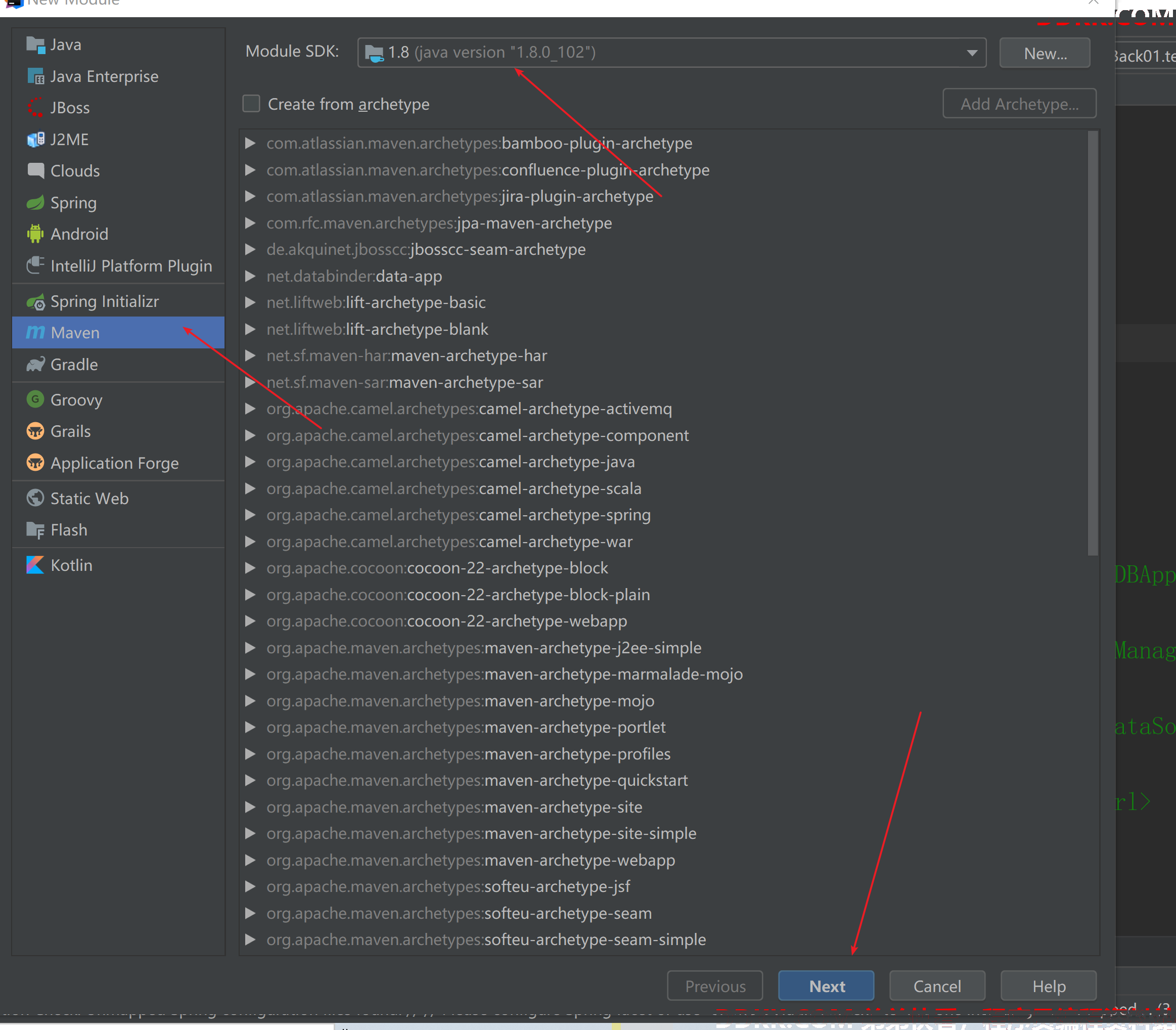The height and width of the screenshot is (1030, 1176).
Task: Select the Maven m icon
Action: [35, 333]
